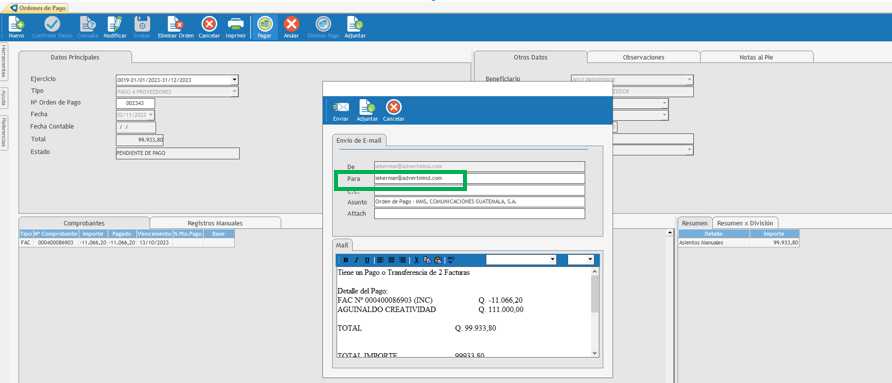The width and height of the screenshot is (892, 383).
Task: Align mail text right
Action: (x=402, y=260)
